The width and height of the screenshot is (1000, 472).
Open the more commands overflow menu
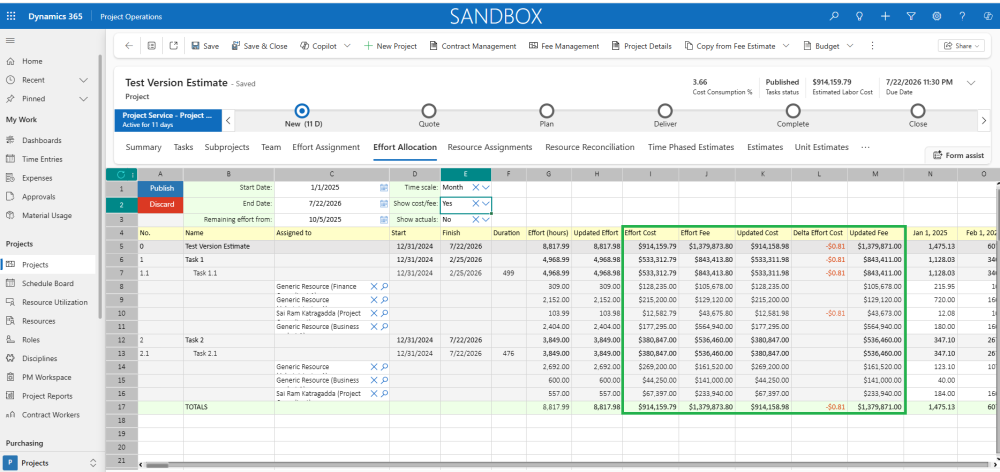click(872, 46)
